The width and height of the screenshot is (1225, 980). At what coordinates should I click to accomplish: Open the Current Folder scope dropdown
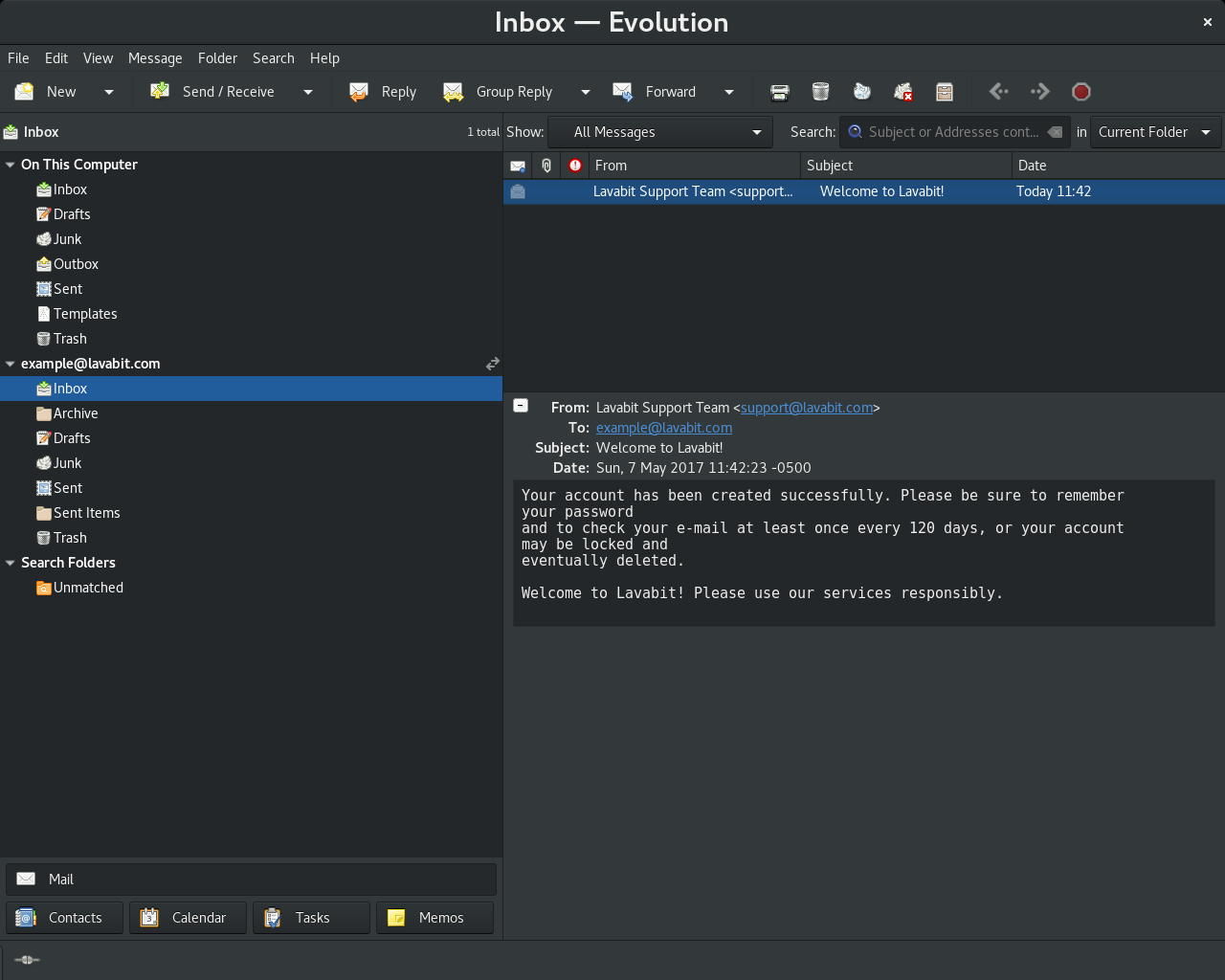click(x=1155, y=132)
